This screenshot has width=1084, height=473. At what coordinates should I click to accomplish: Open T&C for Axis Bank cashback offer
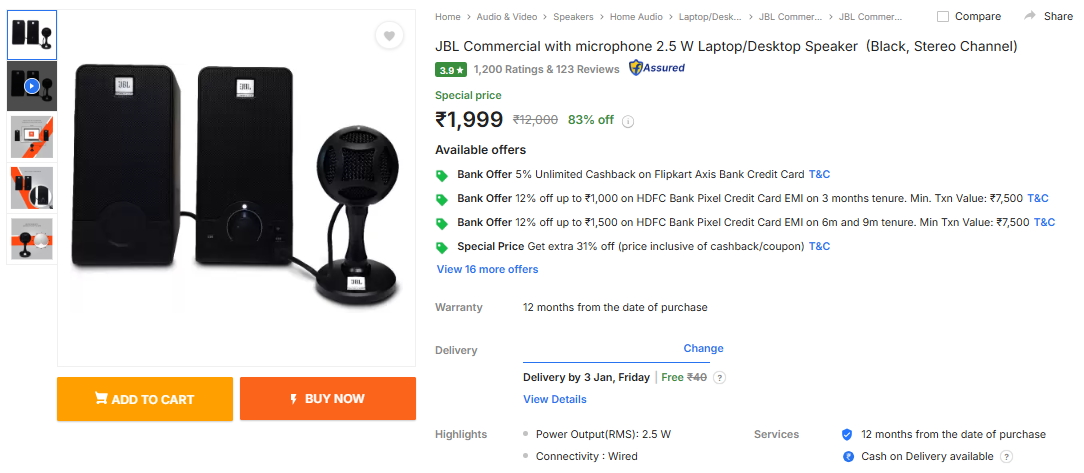click(819, 174)
